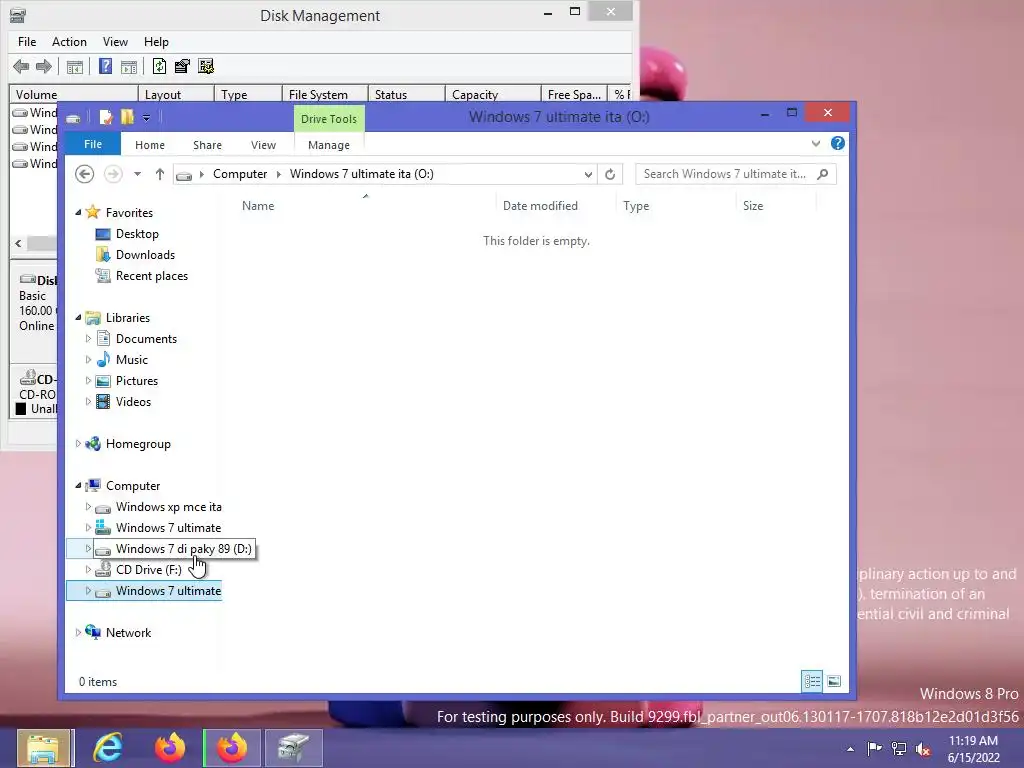Toggle Show/Hide Action Pane icon in Disk Management
Viewport: 1024px width, 768px height.
(x=129, y=67)
